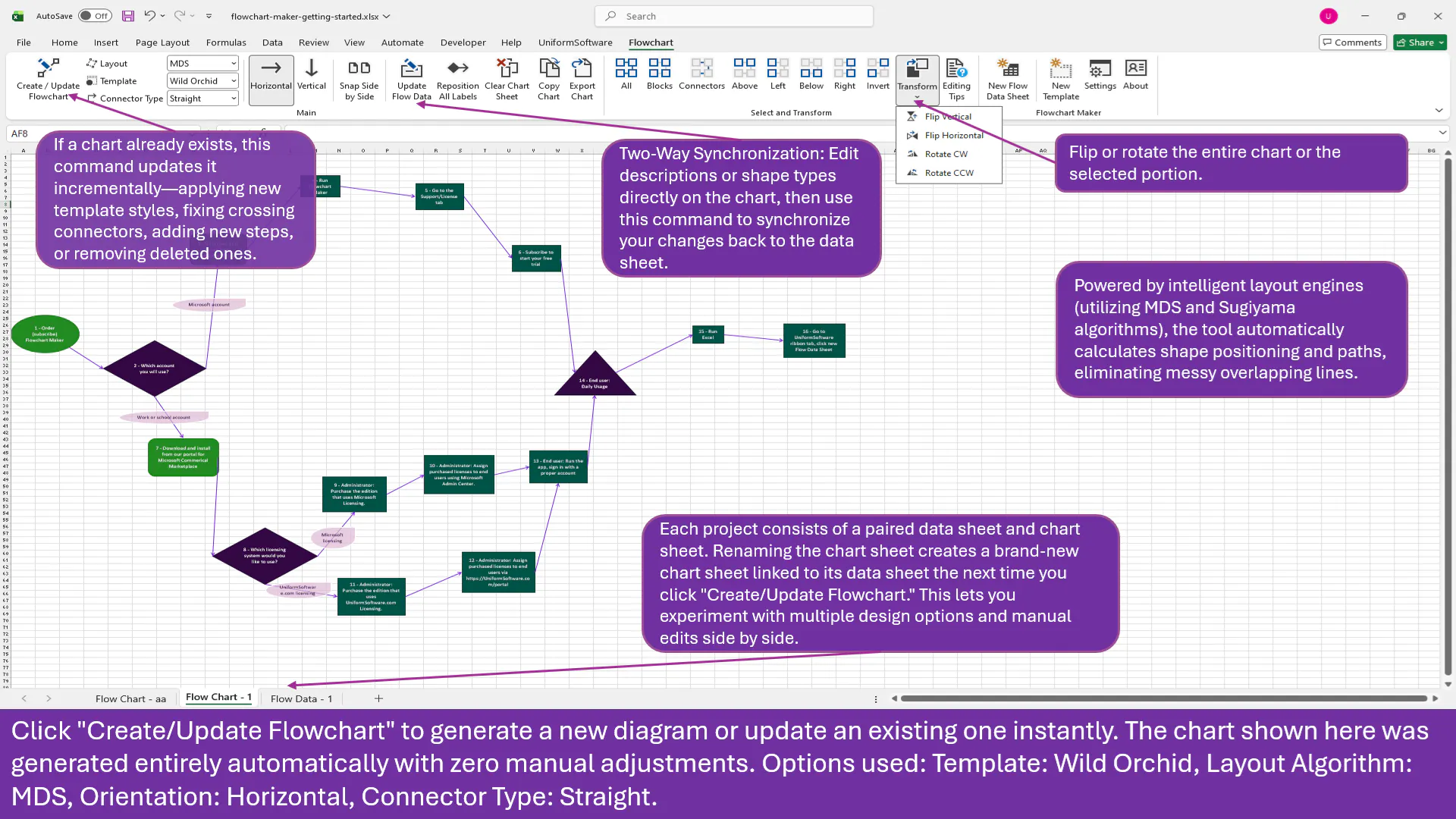This screenshot has height=819, width=1456.
Task: Choose Rotate CCW from Transform menu
Action: click(948, 173)
